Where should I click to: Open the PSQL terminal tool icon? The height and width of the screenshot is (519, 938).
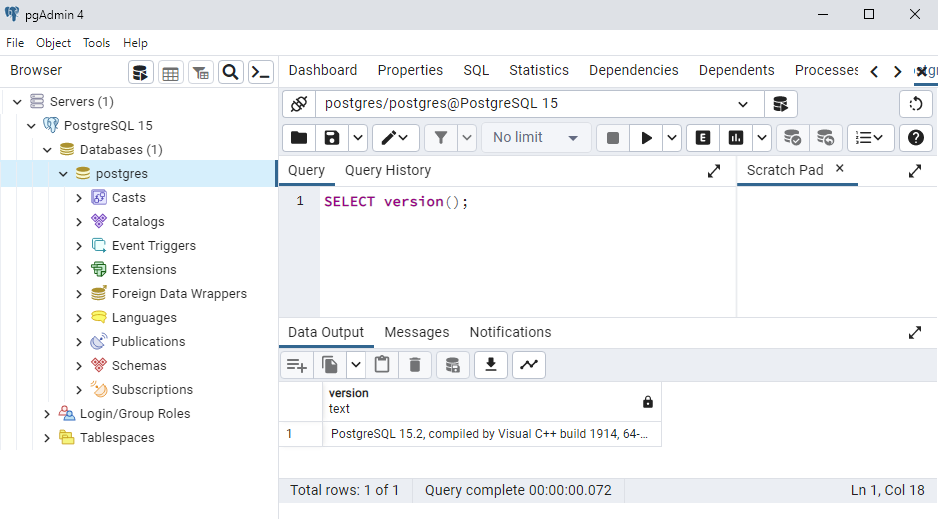(260, 72)
